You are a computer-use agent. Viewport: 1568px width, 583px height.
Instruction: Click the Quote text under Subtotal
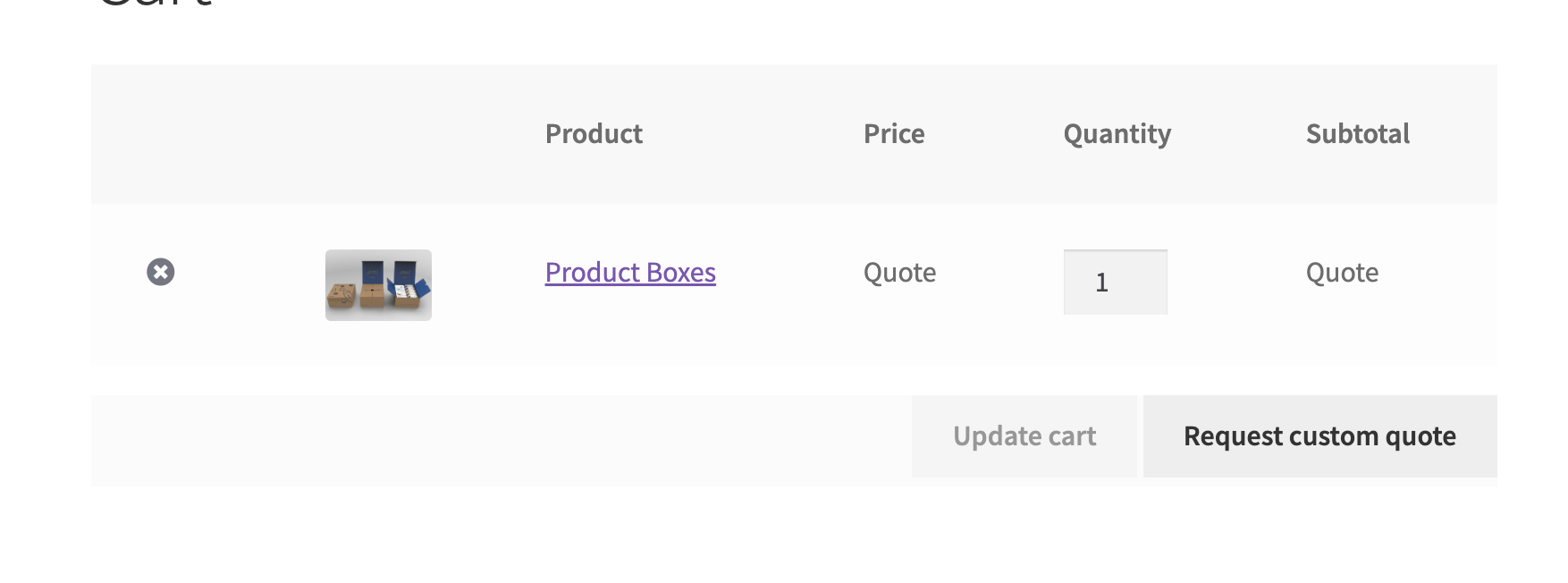[x=1342, y=273]
